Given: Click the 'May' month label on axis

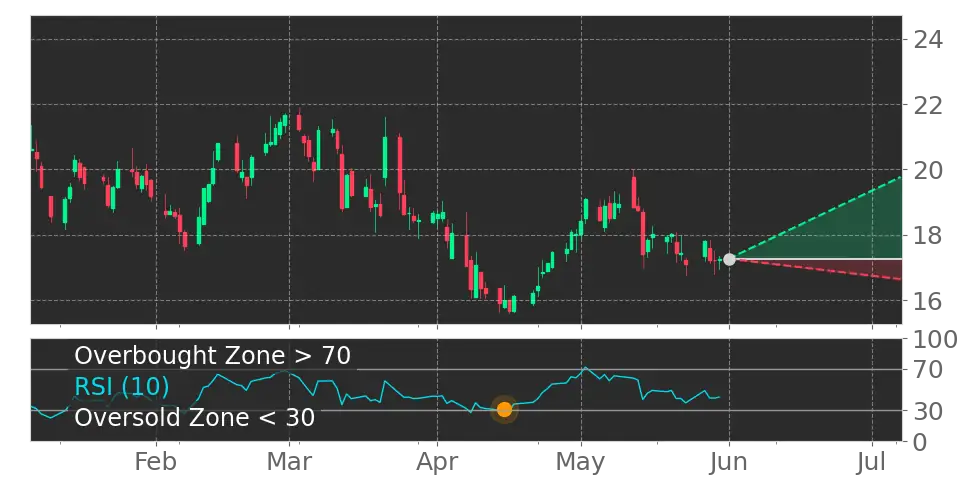Looking at the screenshot, I should tap(581, 462).
